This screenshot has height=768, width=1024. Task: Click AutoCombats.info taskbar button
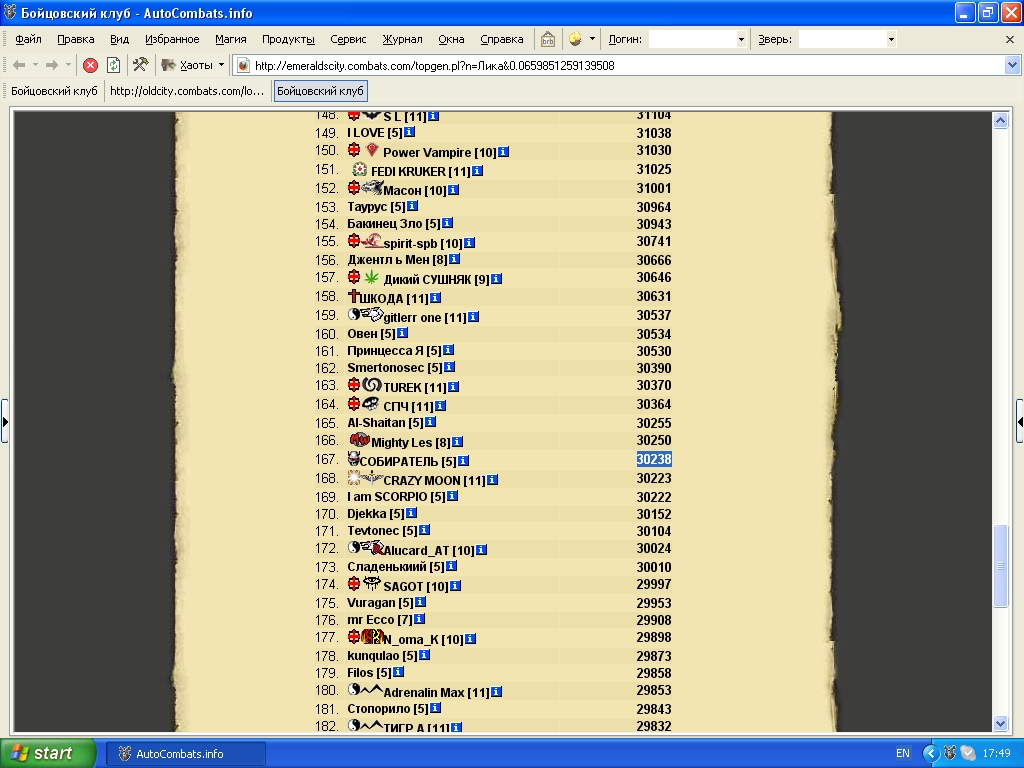click(x=186, y=754)
